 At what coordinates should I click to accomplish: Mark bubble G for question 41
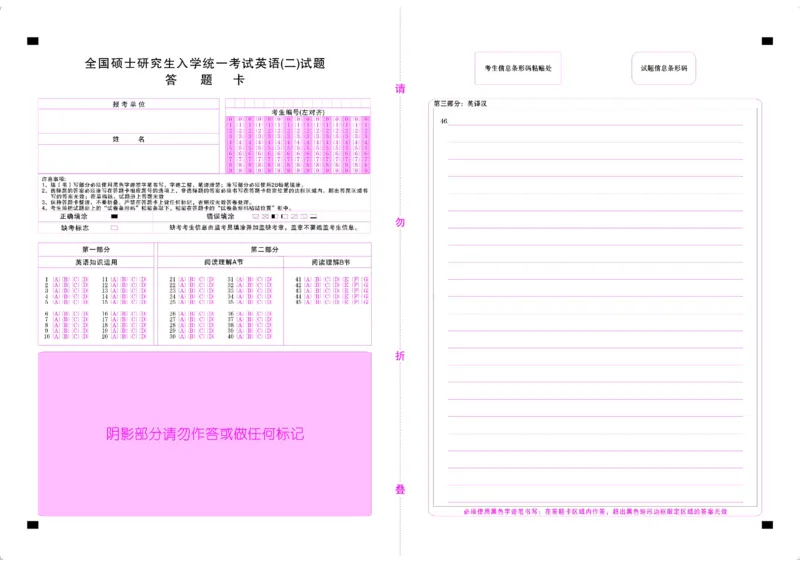point(363,279)
